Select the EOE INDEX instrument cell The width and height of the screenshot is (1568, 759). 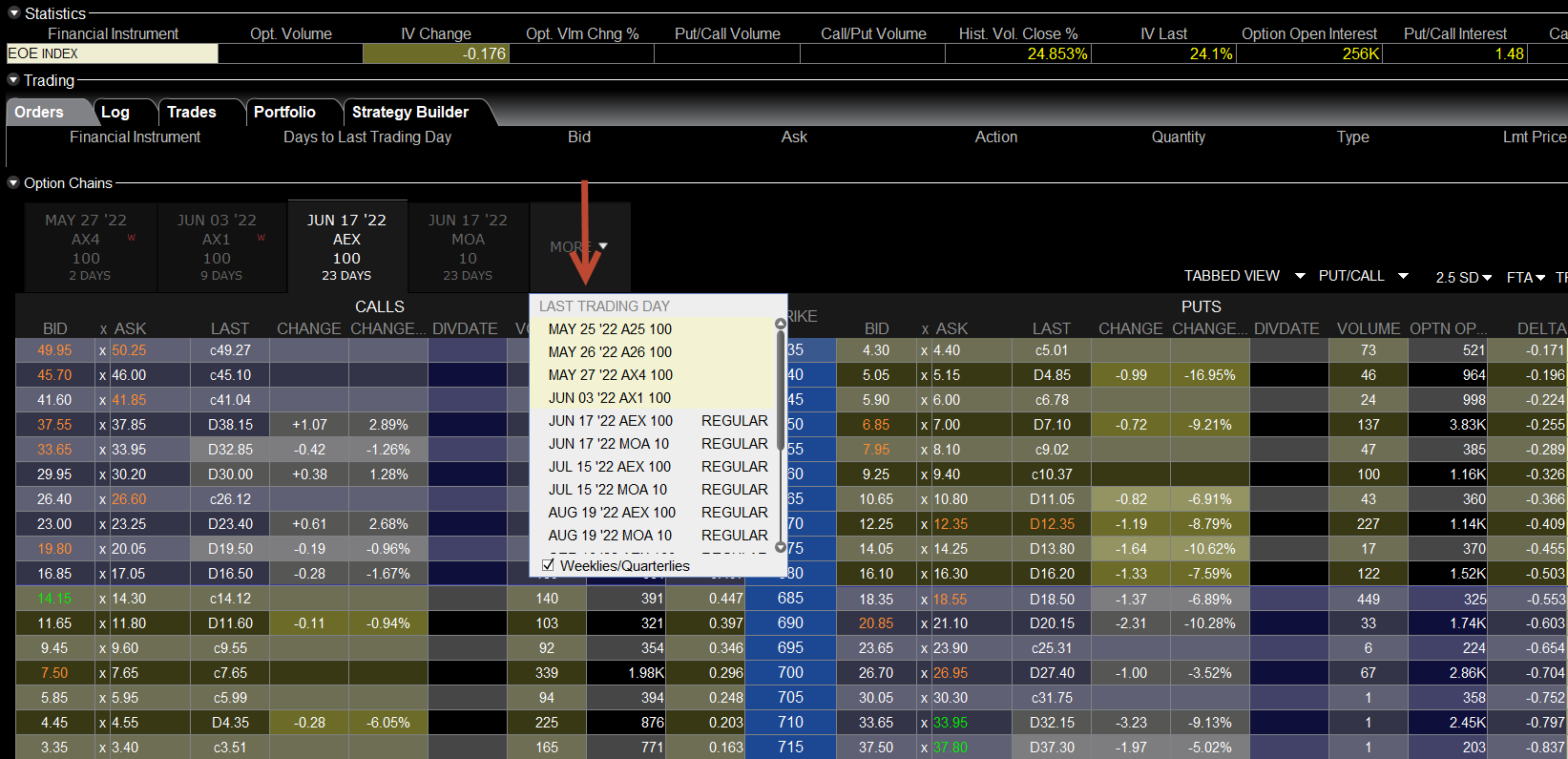click(113, 53)
